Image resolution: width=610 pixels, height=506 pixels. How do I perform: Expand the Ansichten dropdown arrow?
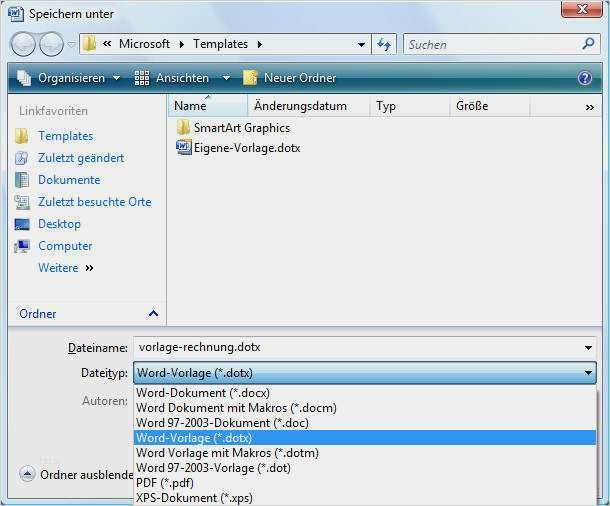[226, 78]
